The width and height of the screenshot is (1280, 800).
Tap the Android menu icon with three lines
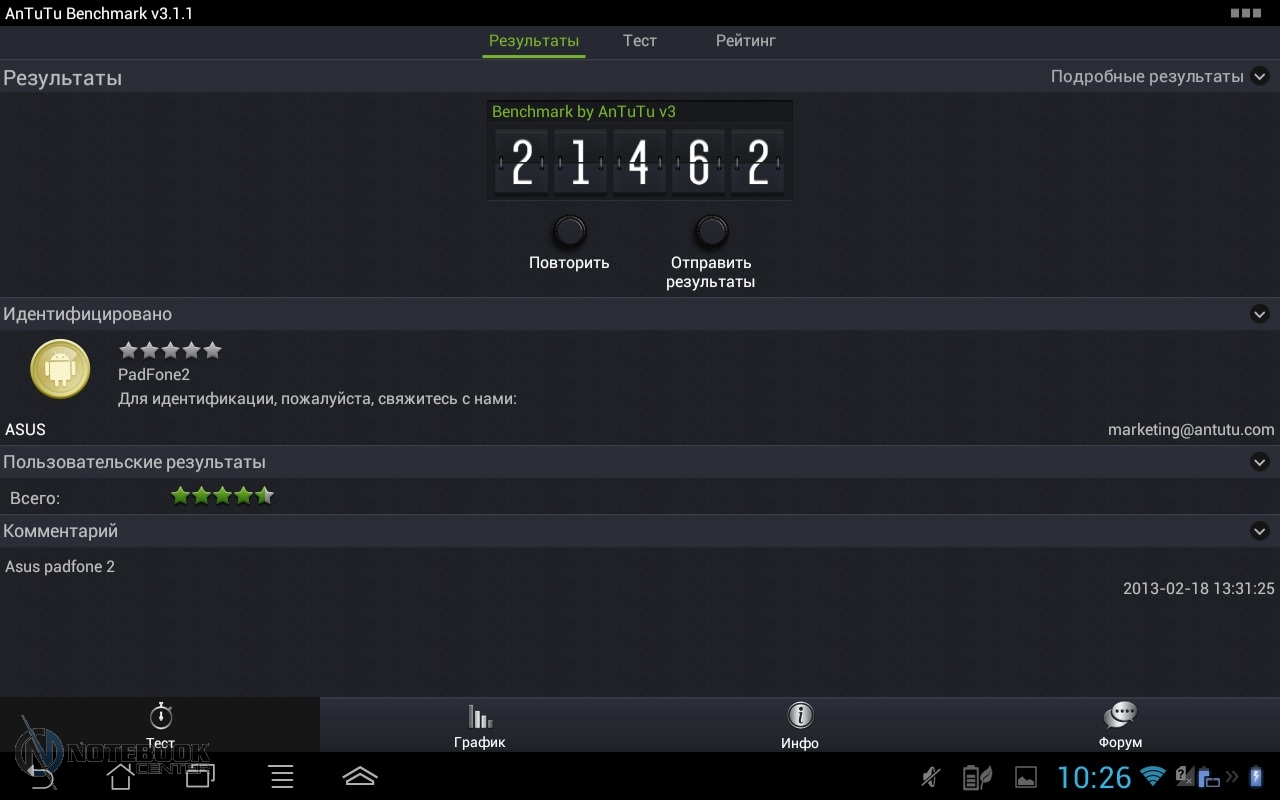pos(282,776)
